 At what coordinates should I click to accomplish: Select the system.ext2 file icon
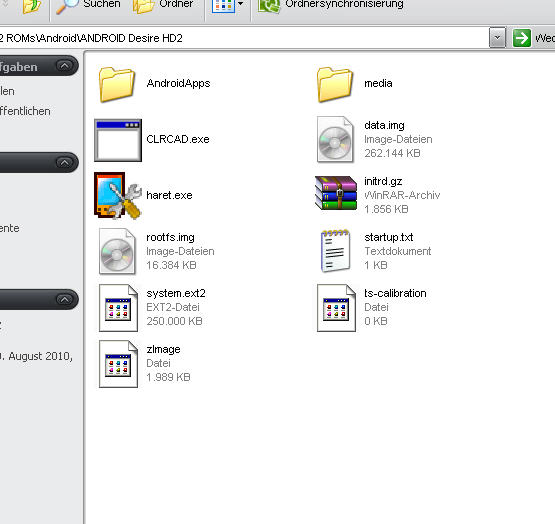click(x=118, y=308)
